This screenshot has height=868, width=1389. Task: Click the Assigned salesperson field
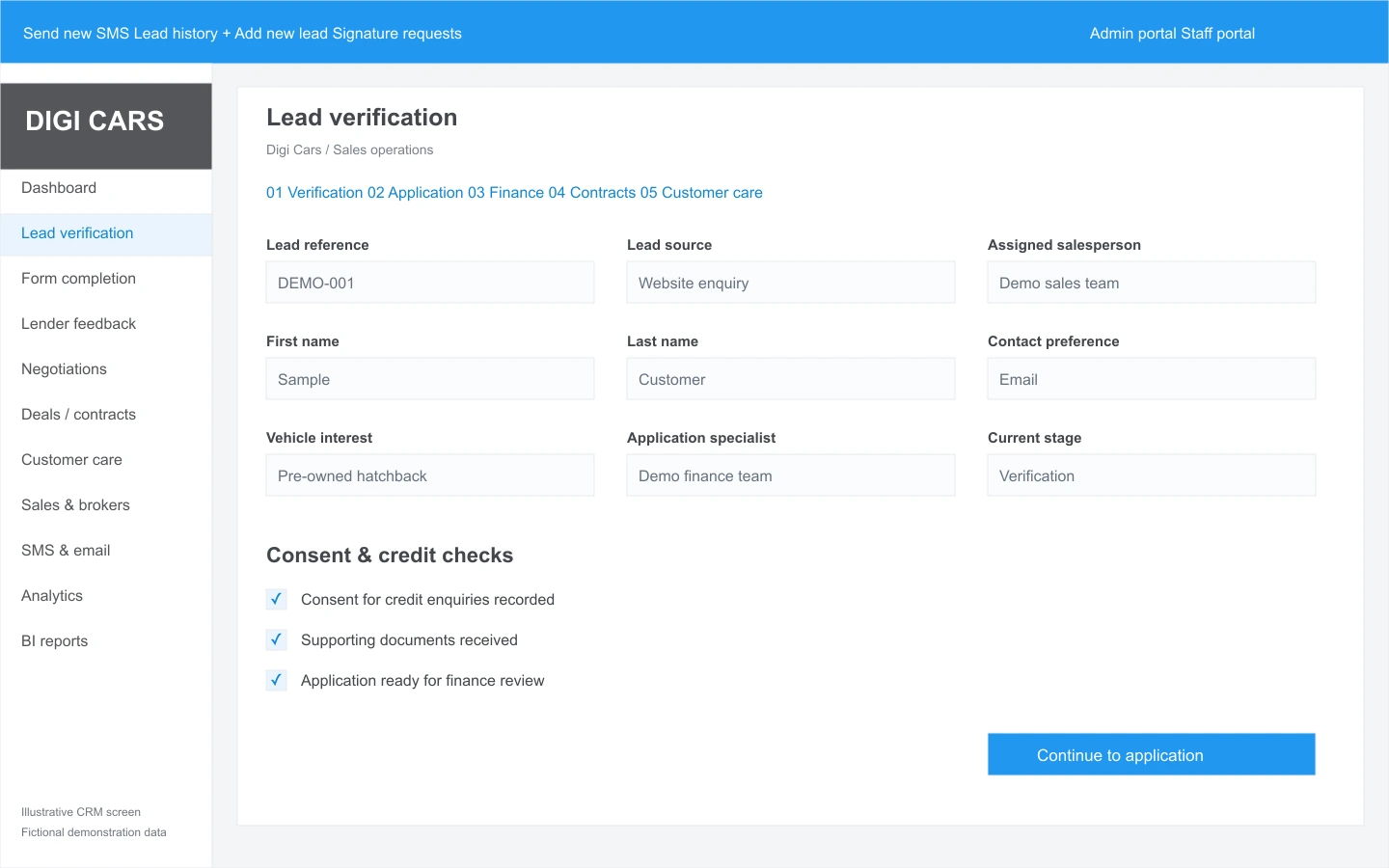pyautogui.click(x=1152, y=283)
